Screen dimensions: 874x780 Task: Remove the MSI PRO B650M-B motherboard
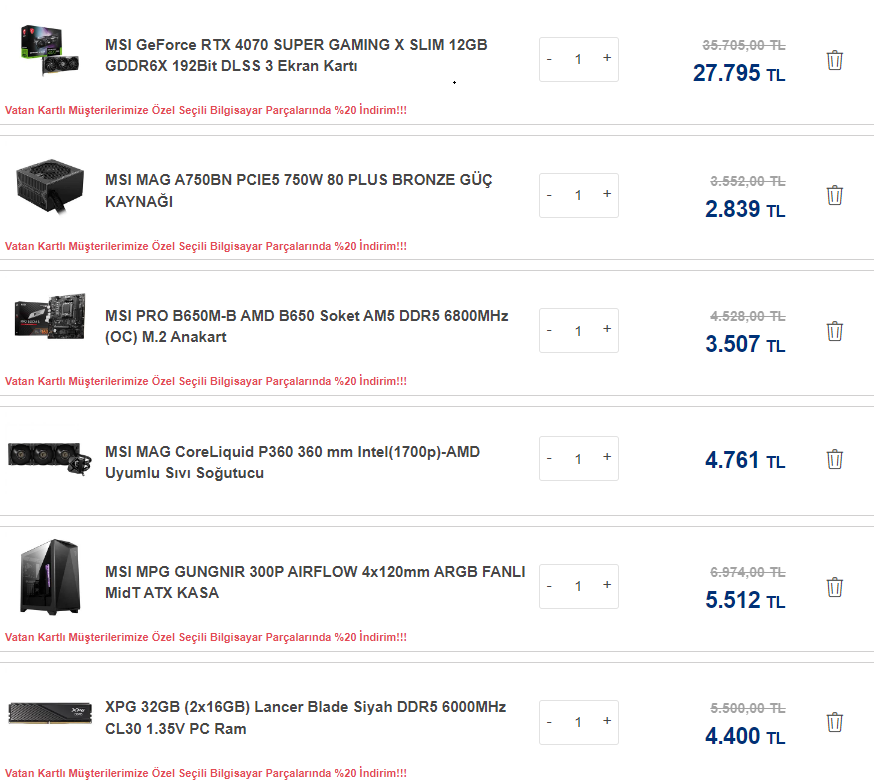[x=835, y=331]
